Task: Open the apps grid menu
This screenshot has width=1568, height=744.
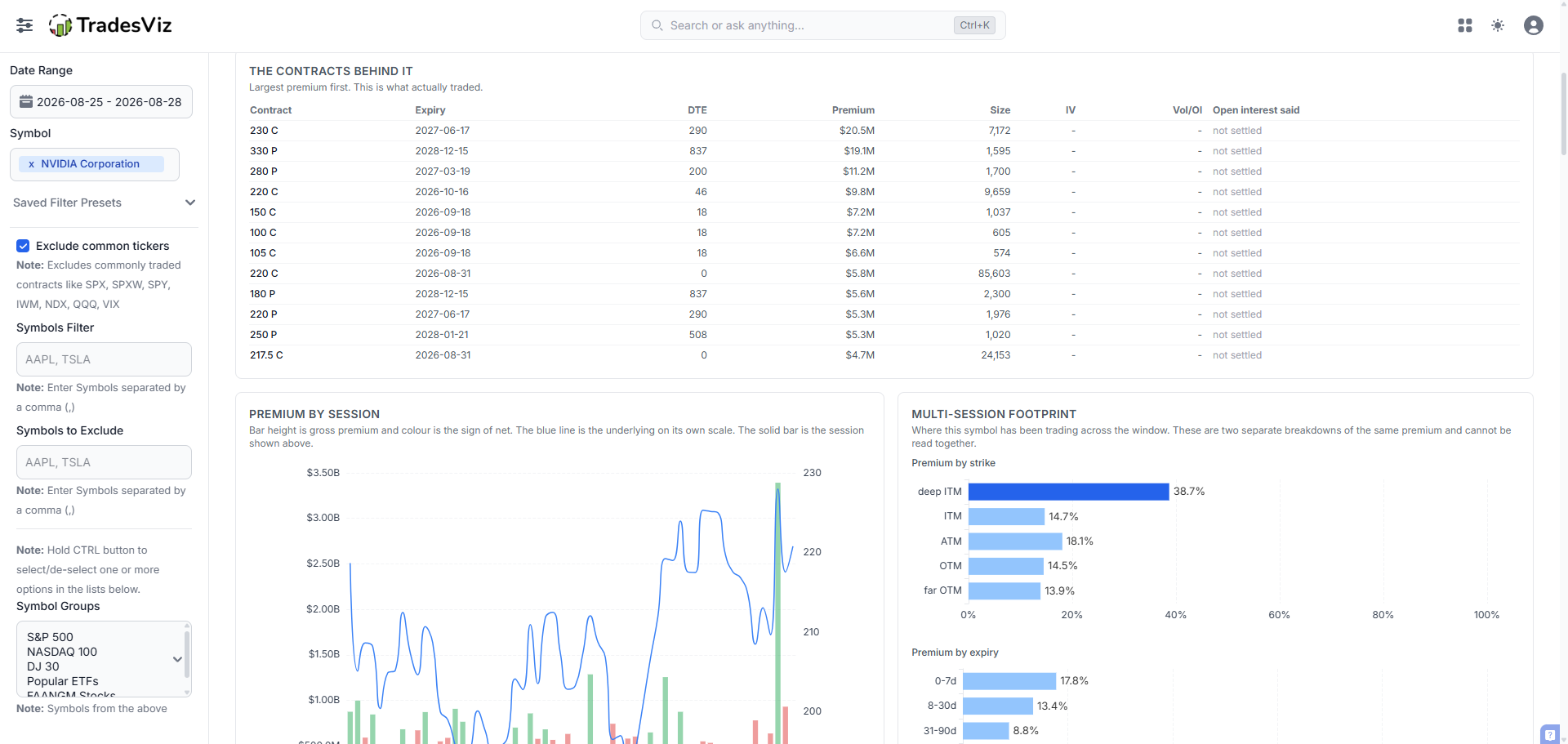Action: pos(1465,25)
